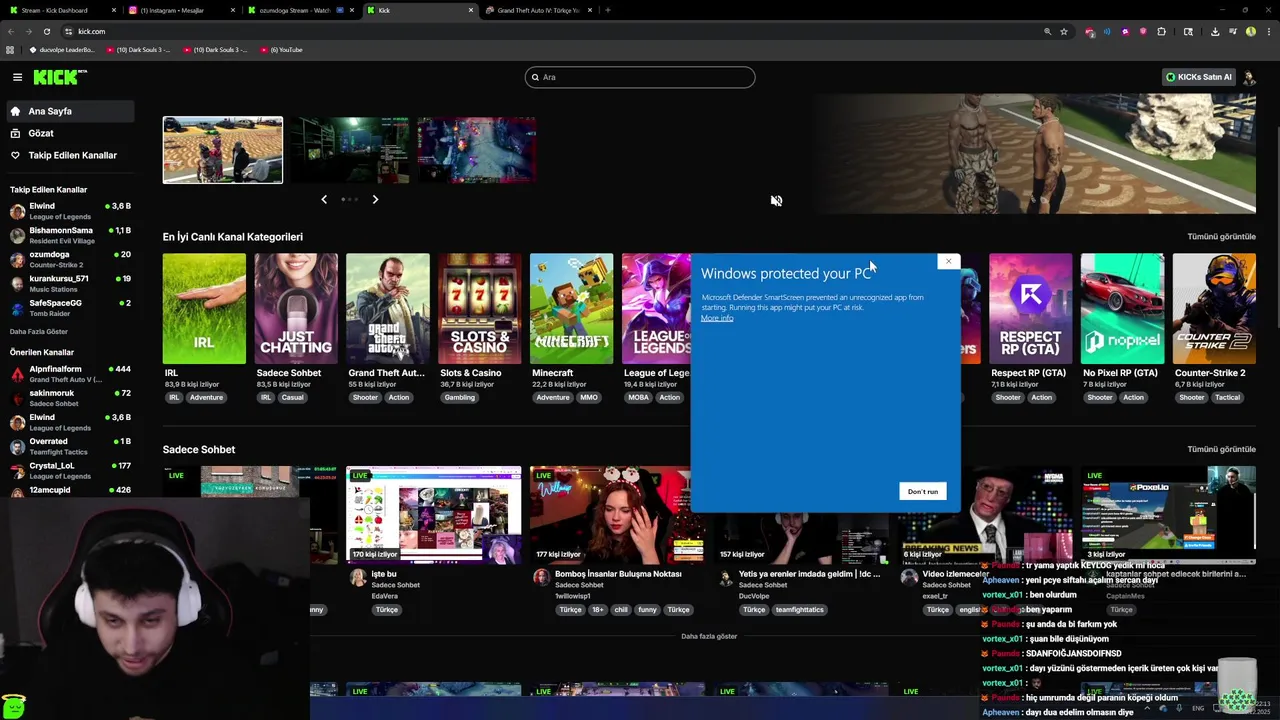The image size is (1280, 720).
Task: Select the third featured stream thumbnail
Action: point(477,150)
